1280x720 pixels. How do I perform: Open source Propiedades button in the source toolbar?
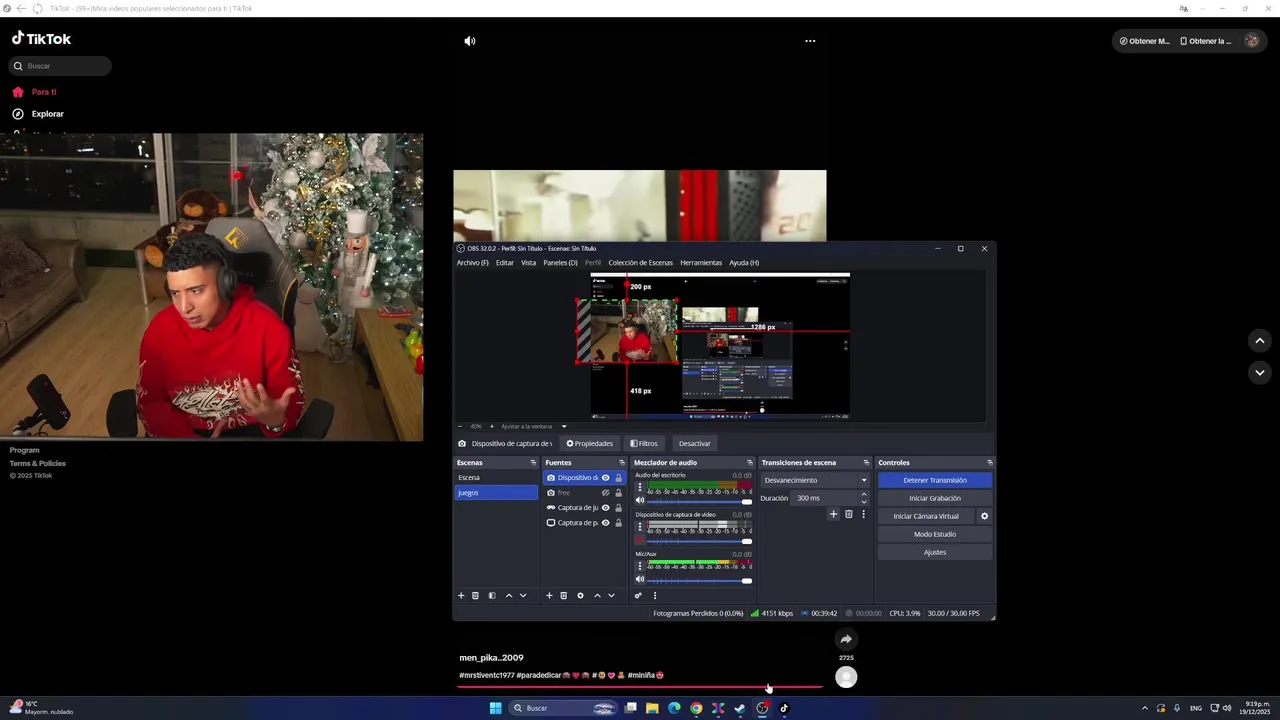pyautogui.click(x=590, y=443)
